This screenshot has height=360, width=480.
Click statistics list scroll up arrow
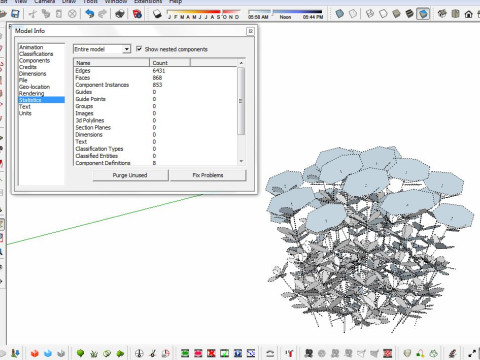[241, 63]
